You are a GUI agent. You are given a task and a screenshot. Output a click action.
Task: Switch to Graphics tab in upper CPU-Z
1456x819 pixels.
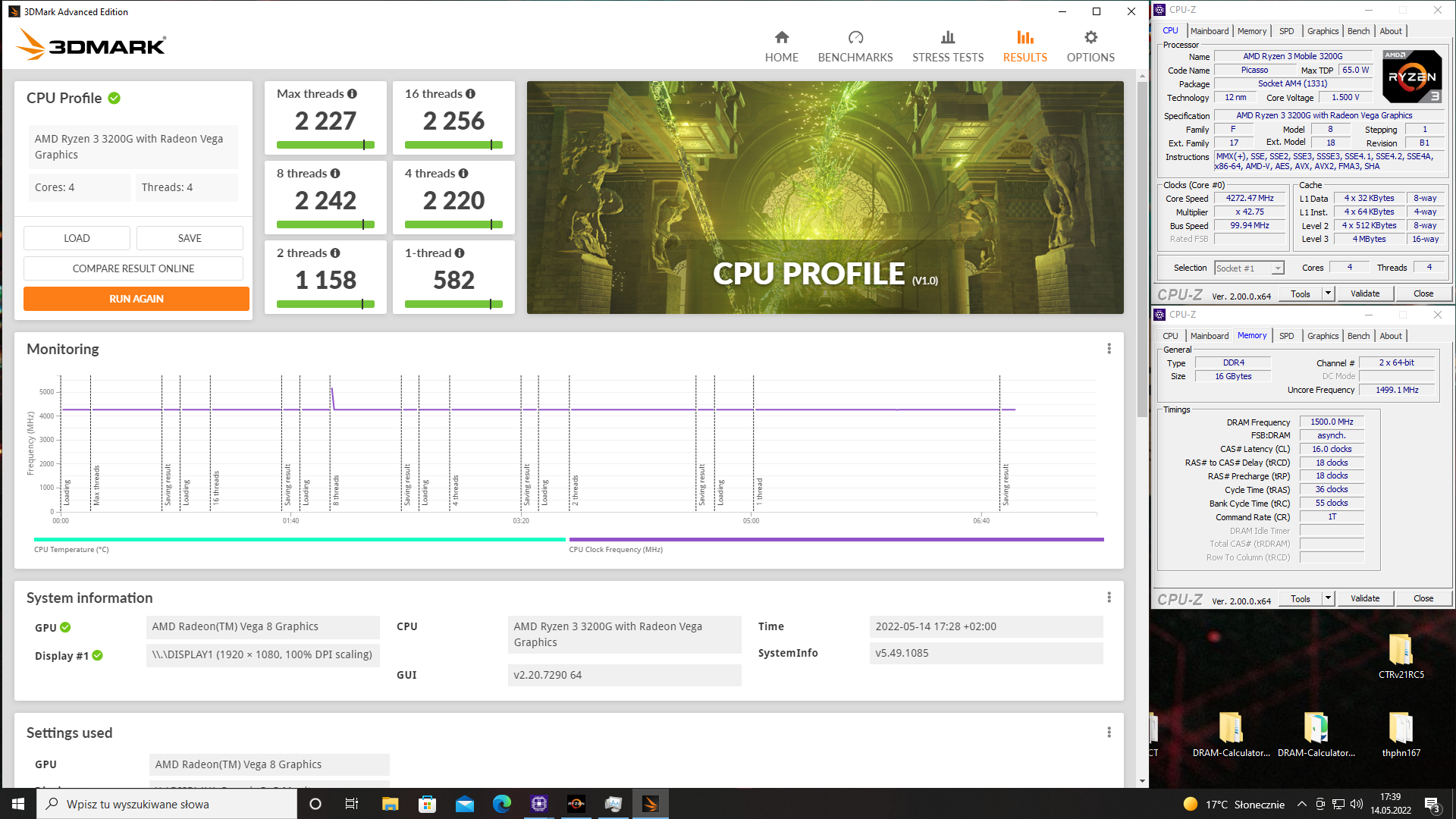[x=1323, y=31]
